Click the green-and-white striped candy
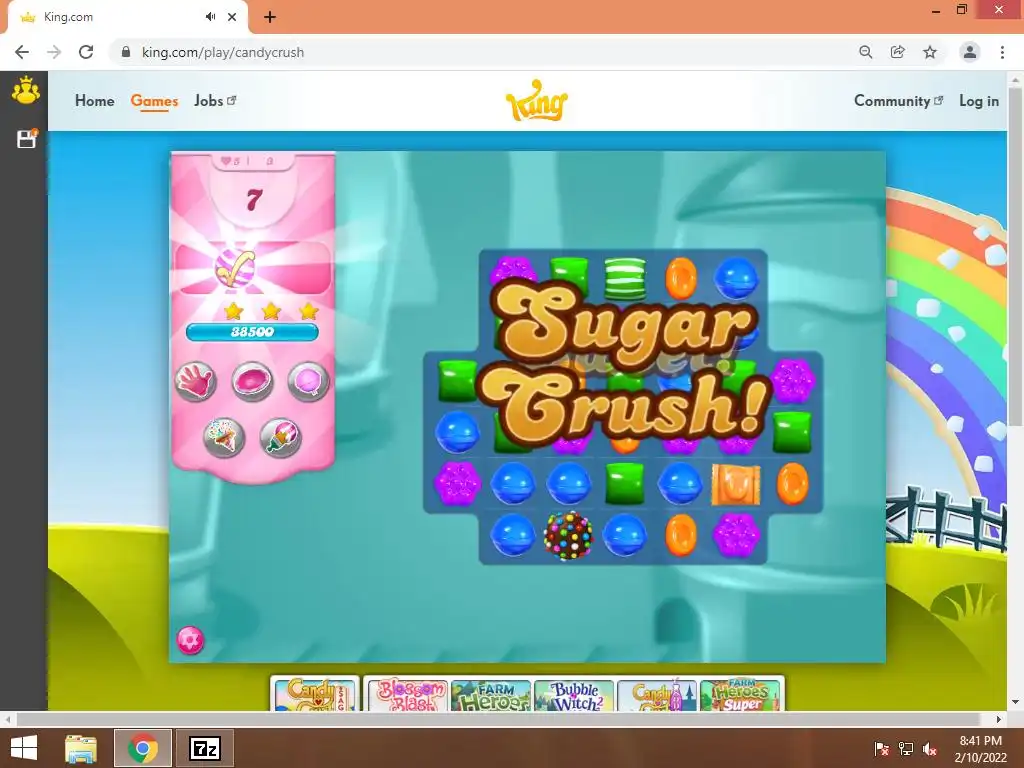Screen dimensions: 1024x768 (x=625, y=279)
